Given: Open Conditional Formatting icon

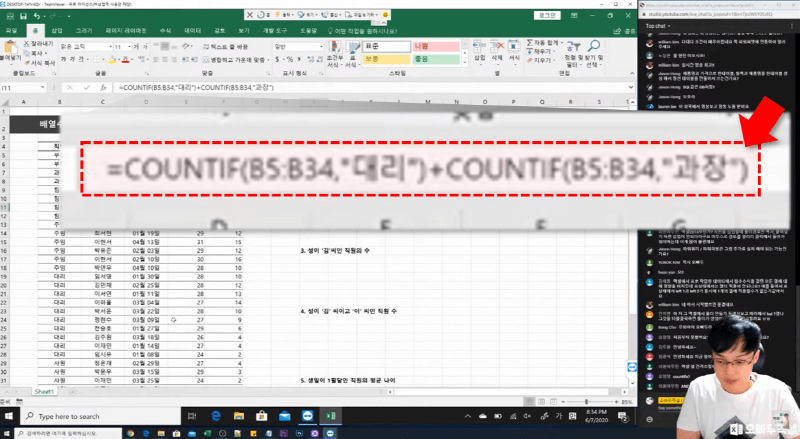Looking at the screenshot, I should [x=335, y=52].
